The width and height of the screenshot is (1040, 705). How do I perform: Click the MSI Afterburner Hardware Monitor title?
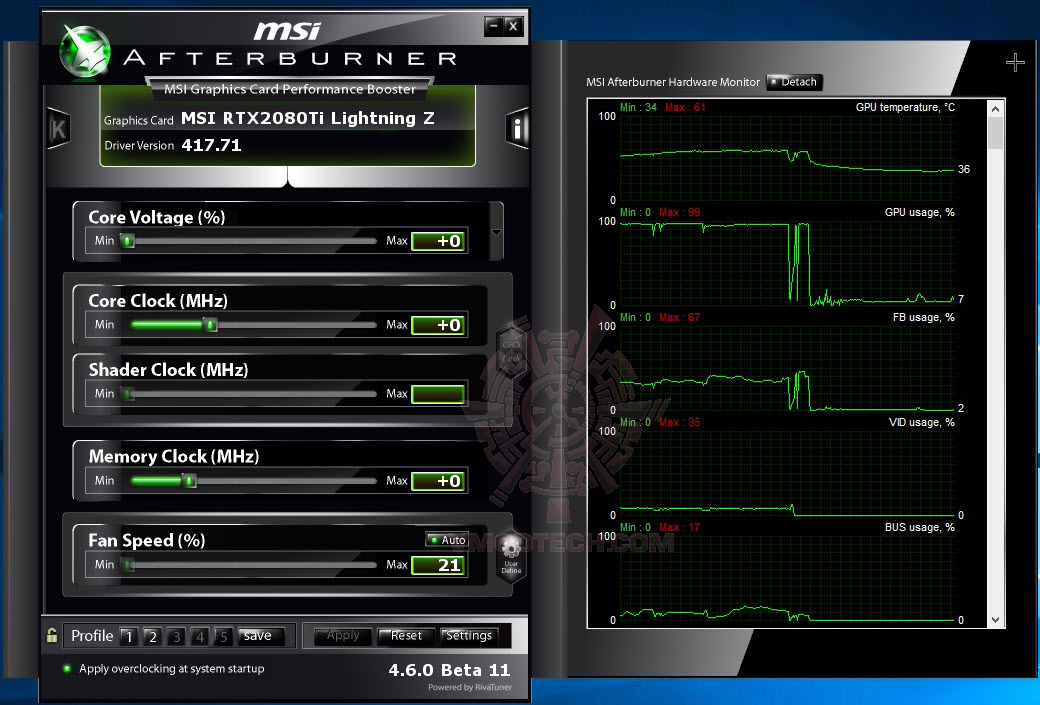(x=673, y=82)
